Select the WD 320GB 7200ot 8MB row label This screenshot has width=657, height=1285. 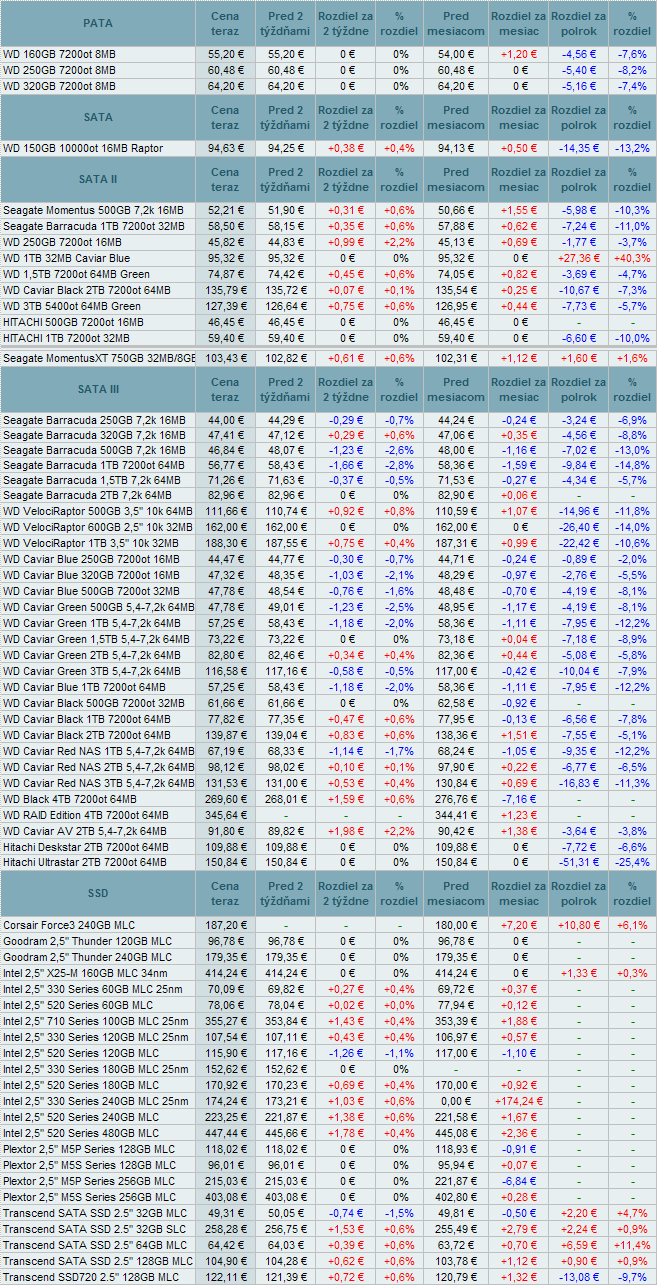pos(59,87)
